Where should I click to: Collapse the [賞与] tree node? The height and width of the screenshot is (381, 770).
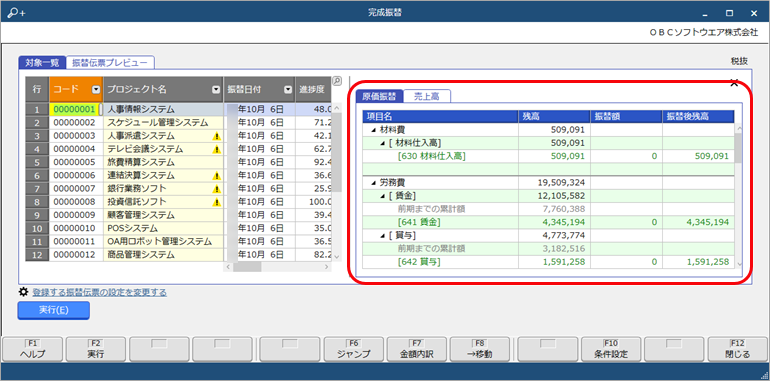(383, 236)
